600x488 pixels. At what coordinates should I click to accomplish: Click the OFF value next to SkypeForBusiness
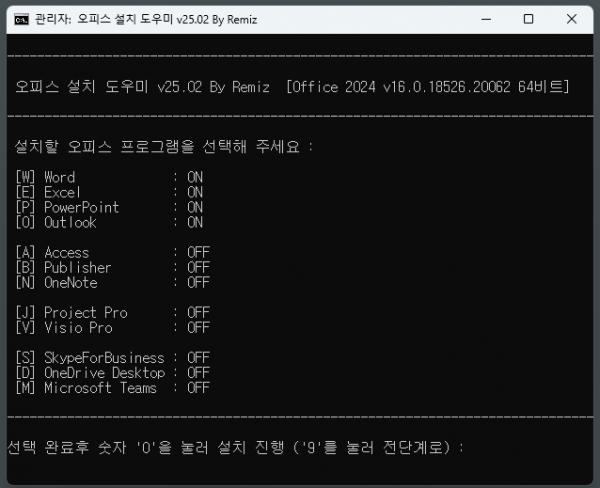pos(198,358)
